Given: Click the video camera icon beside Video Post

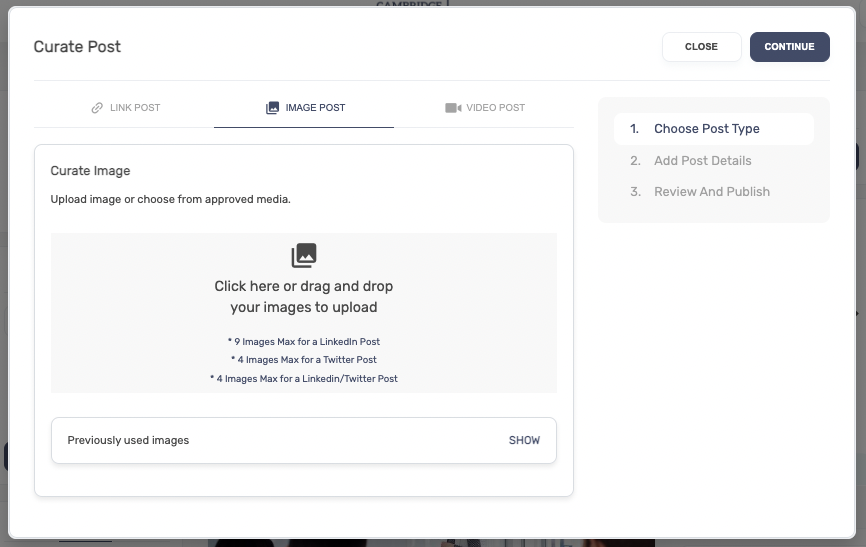Looking at the screenshot, I should pyautogui.click(x=453, y=108).
